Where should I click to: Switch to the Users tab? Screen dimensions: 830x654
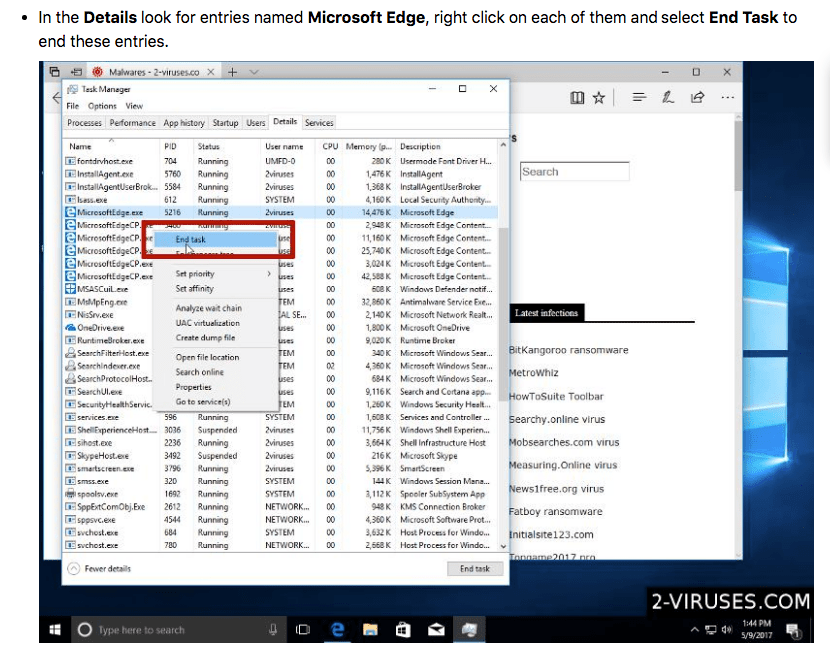(256, 123)
